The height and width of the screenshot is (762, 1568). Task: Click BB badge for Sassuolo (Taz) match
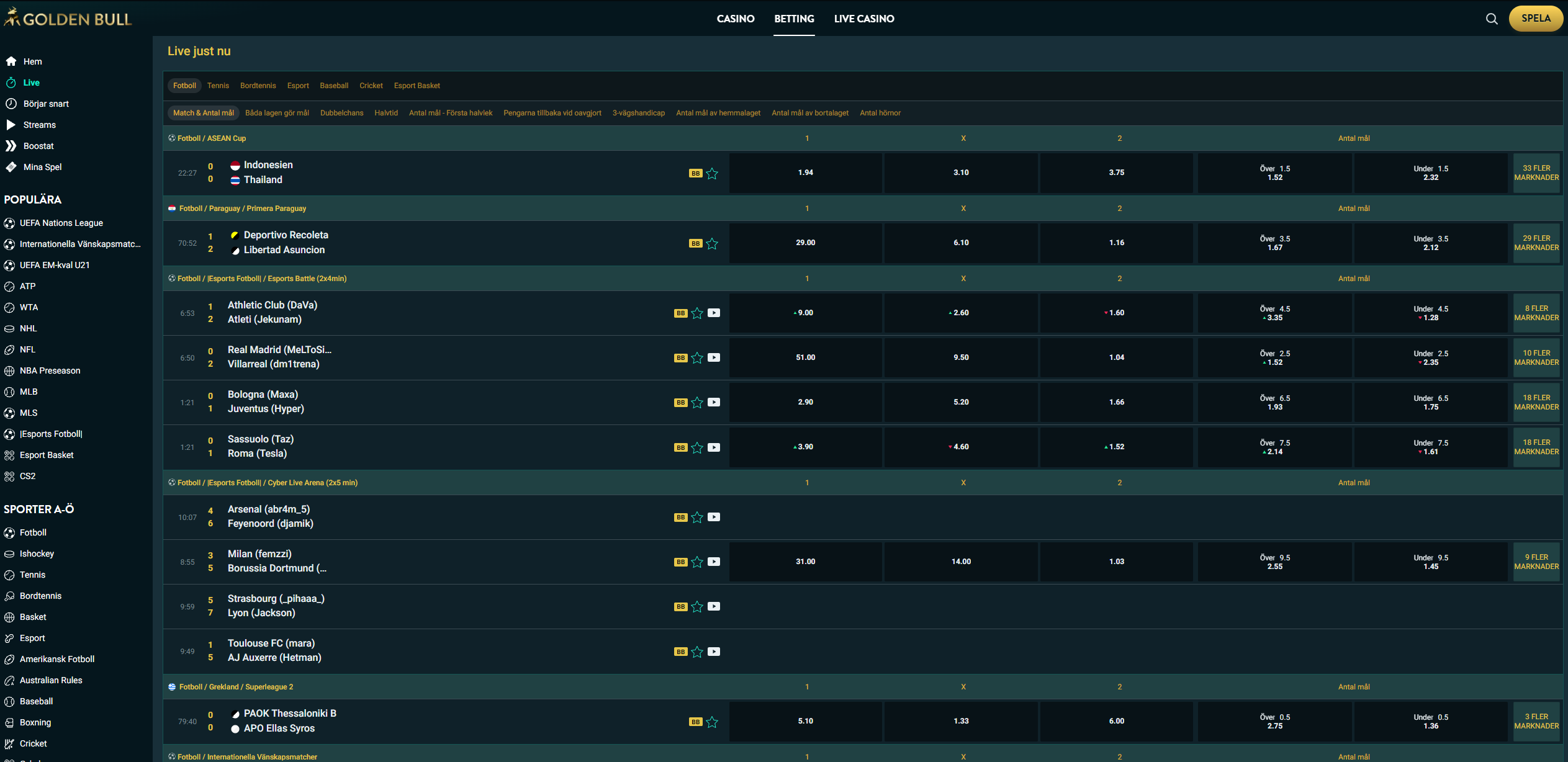pyautogui.click(x=681, y=447)
